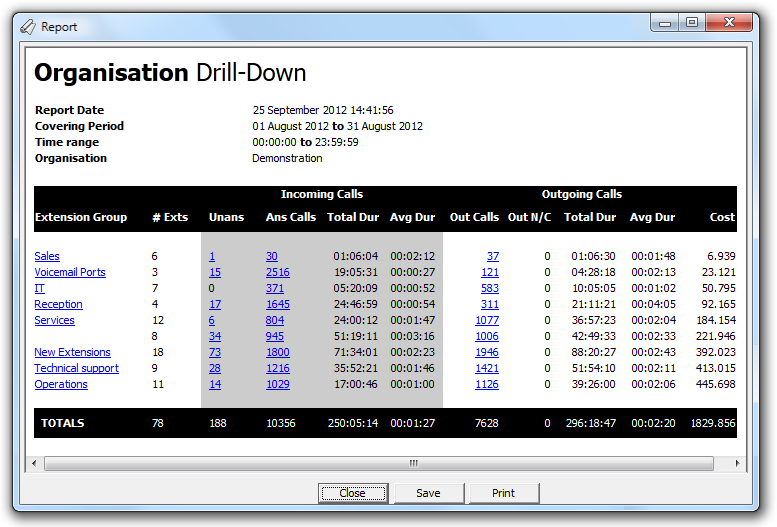777x527 pixels.
Task: Open the Sales extension group link
Action: click(x=47, y=256)
